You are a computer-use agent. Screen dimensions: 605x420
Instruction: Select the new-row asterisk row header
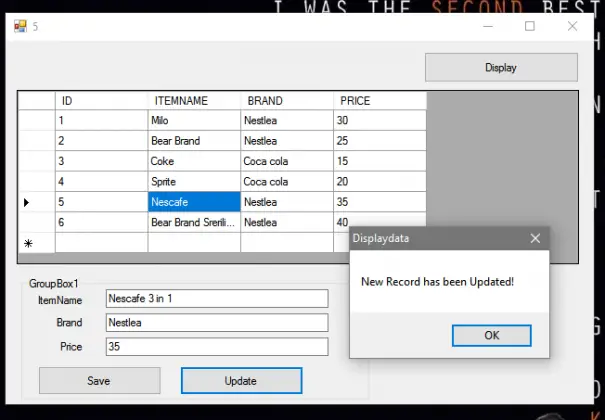click(37, 243)
